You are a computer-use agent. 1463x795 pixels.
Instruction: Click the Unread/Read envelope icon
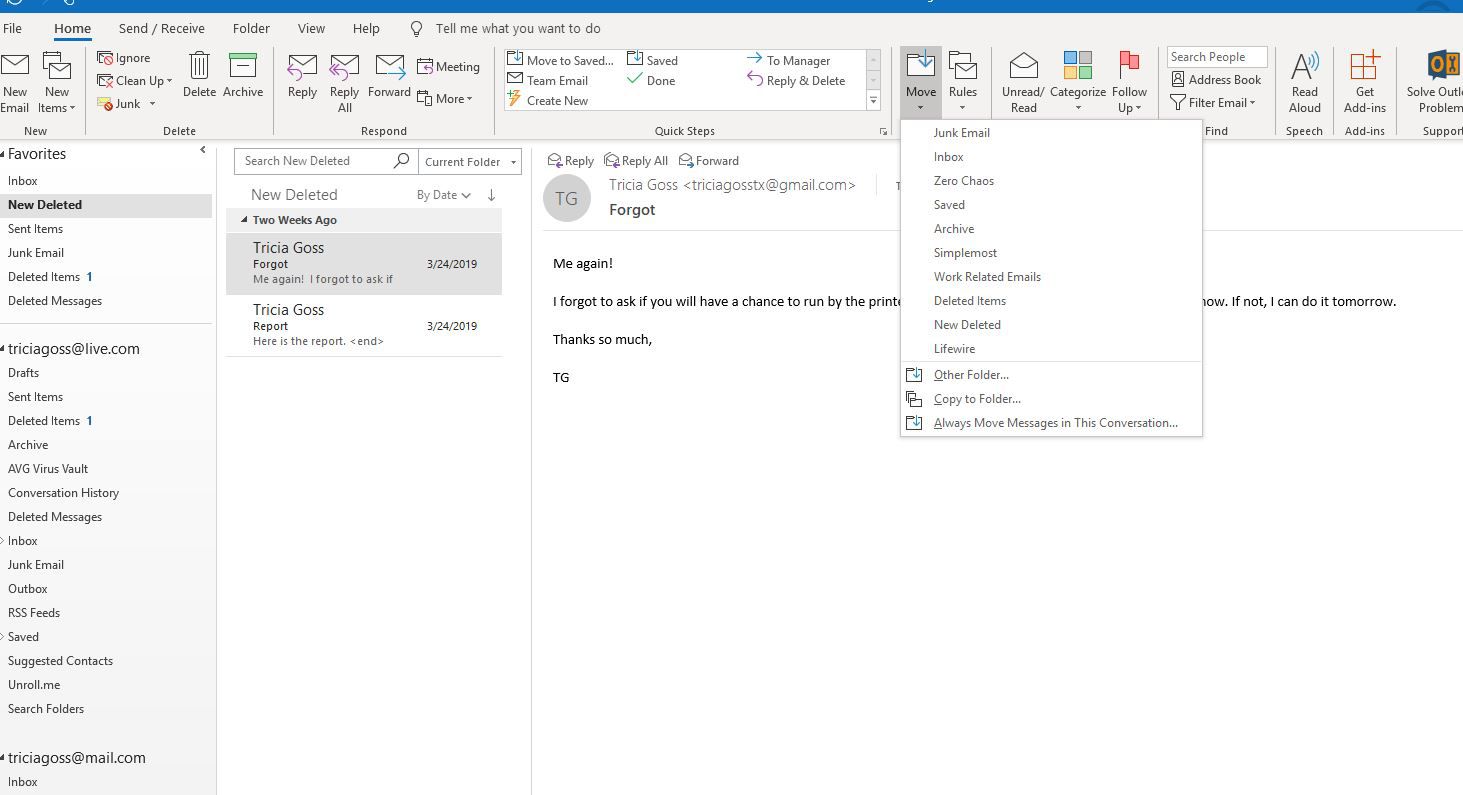pos(1023,67)
